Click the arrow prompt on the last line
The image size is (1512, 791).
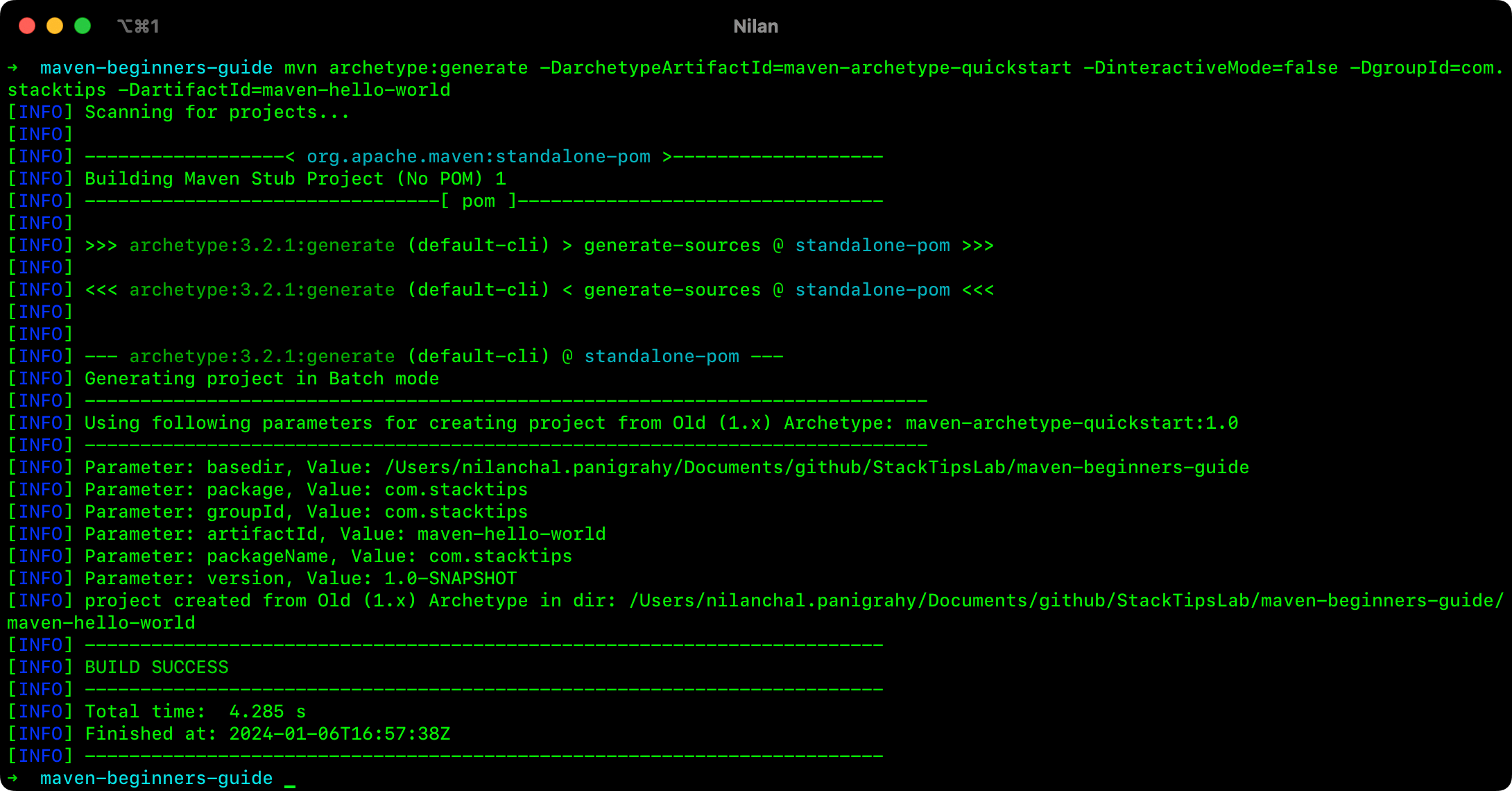click(x=12, y=778)
